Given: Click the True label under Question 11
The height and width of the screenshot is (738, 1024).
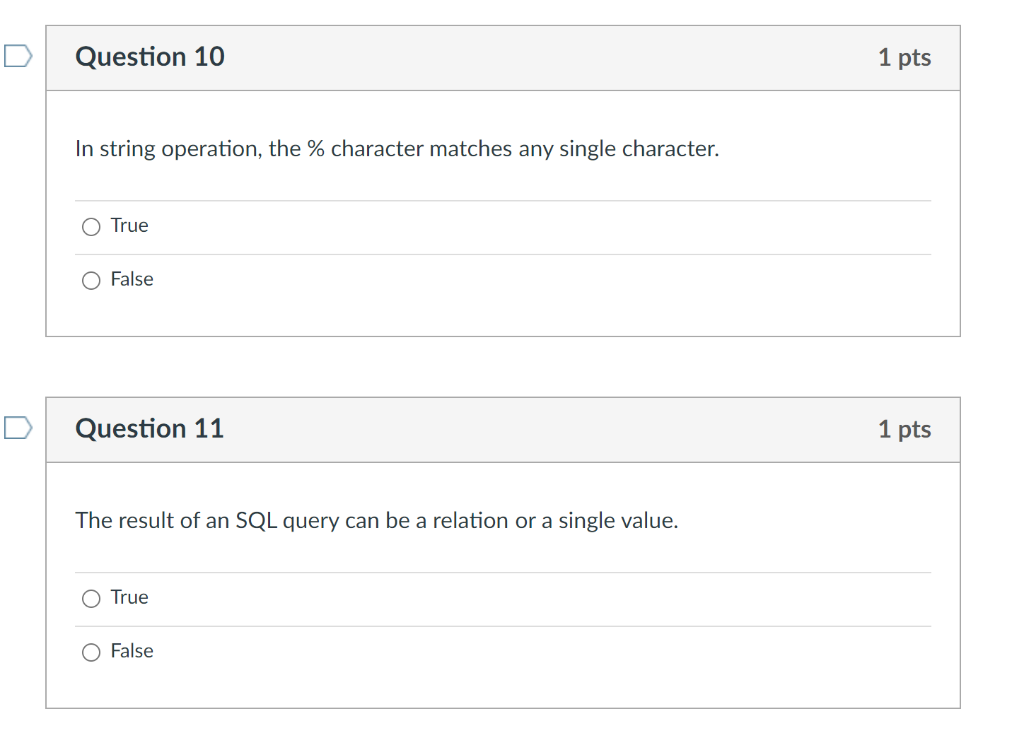Looking at the screenshot, I should point(129,597).
